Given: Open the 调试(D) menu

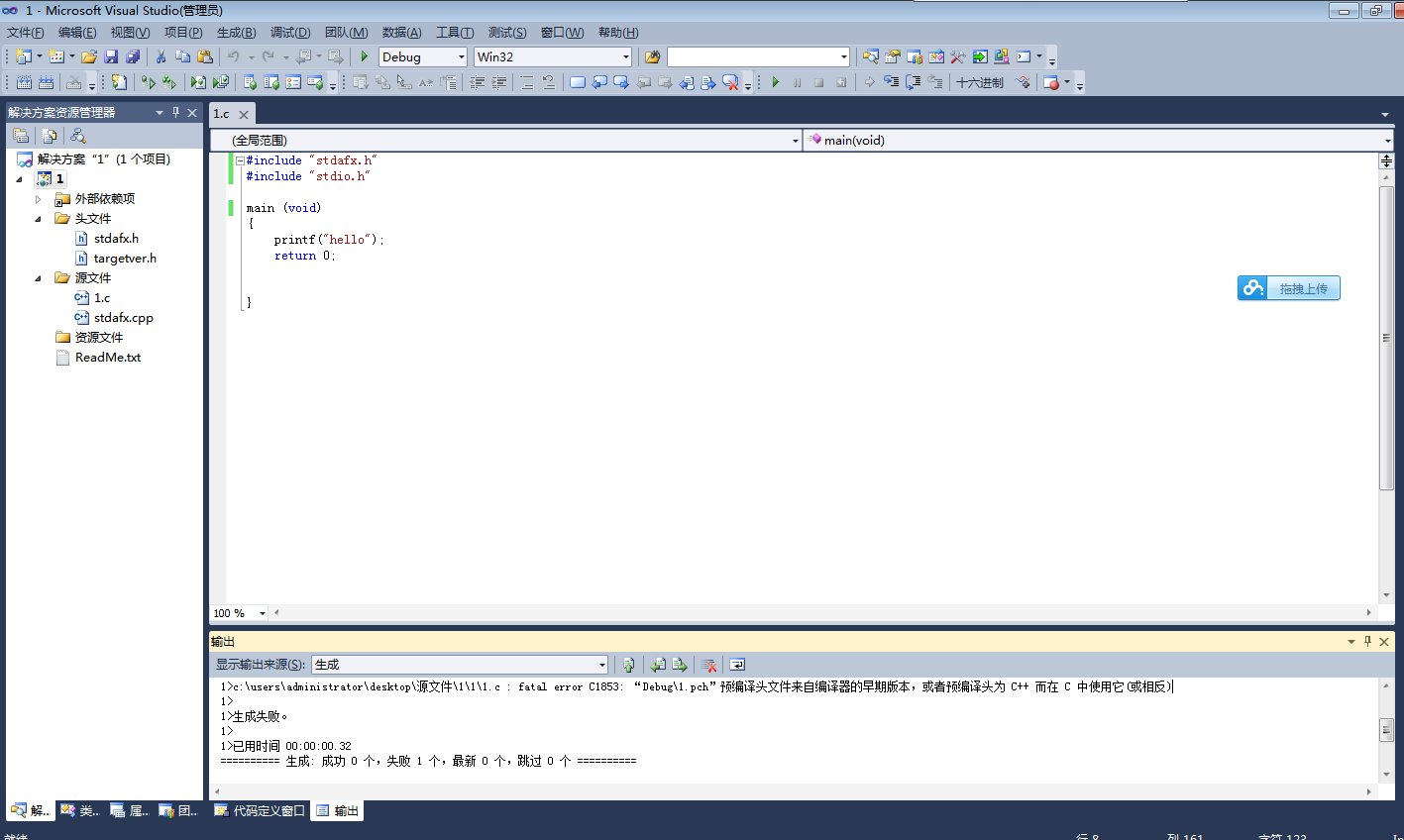Looking at the screenshot, I should click(x=290, y=33).
